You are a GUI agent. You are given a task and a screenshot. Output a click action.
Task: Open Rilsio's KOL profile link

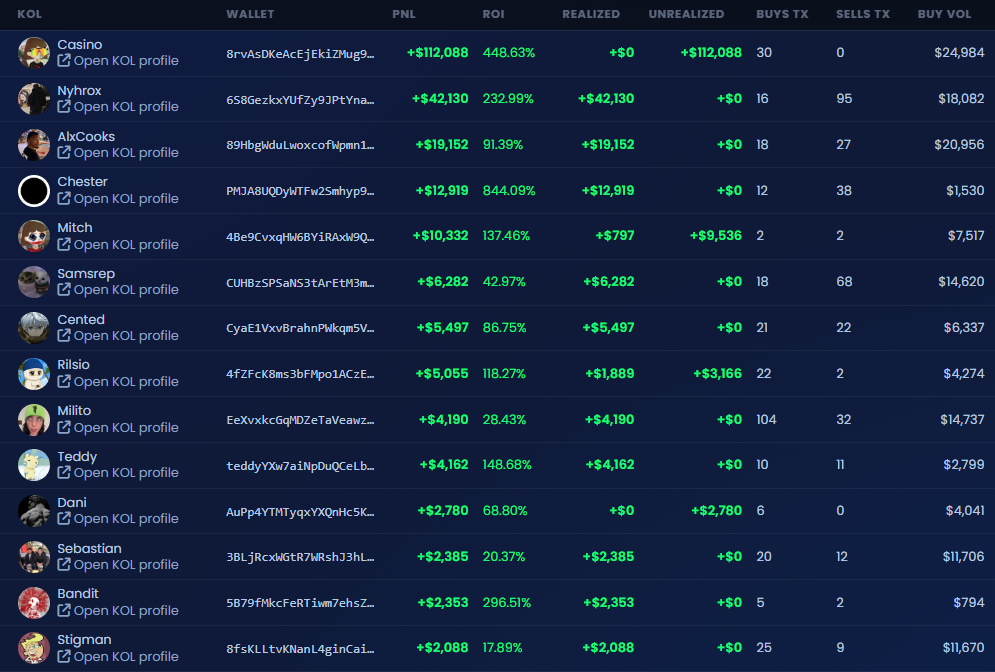click(x=118, y=381)
